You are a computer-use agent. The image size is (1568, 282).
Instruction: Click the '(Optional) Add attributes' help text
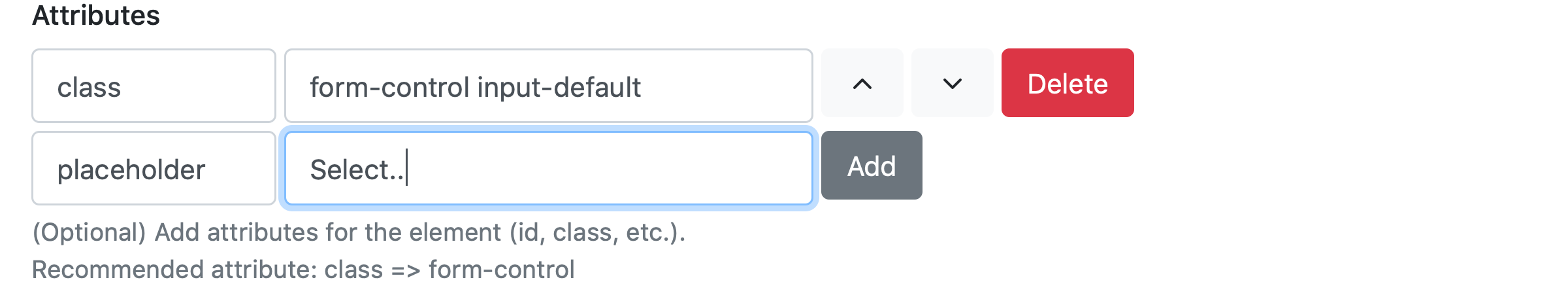[359, 232]
